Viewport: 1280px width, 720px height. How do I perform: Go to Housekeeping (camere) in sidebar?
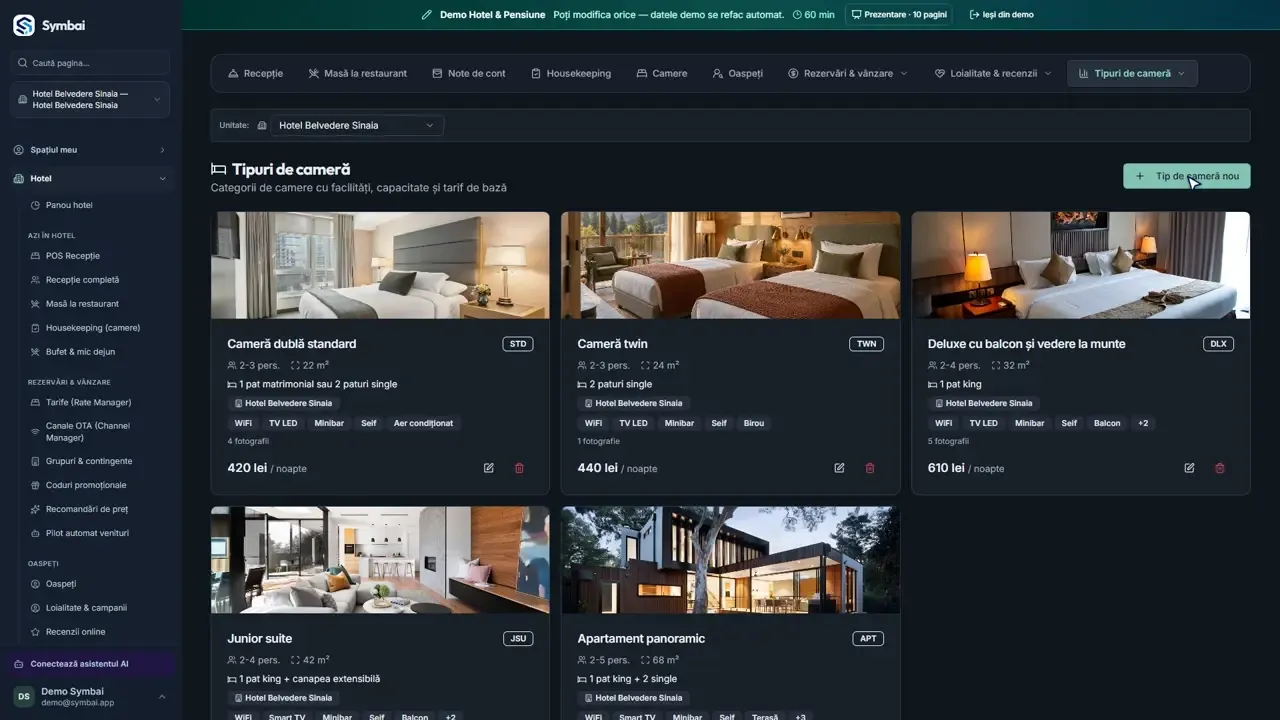(92, 328)
